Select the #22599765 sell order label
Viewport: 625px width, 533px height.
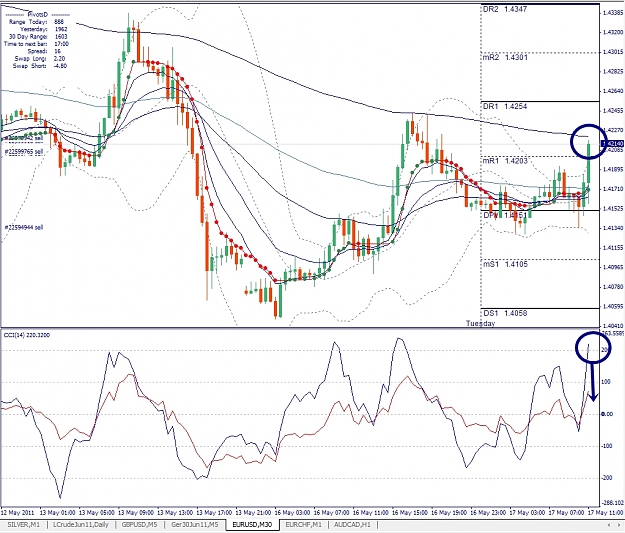point(23,152)
